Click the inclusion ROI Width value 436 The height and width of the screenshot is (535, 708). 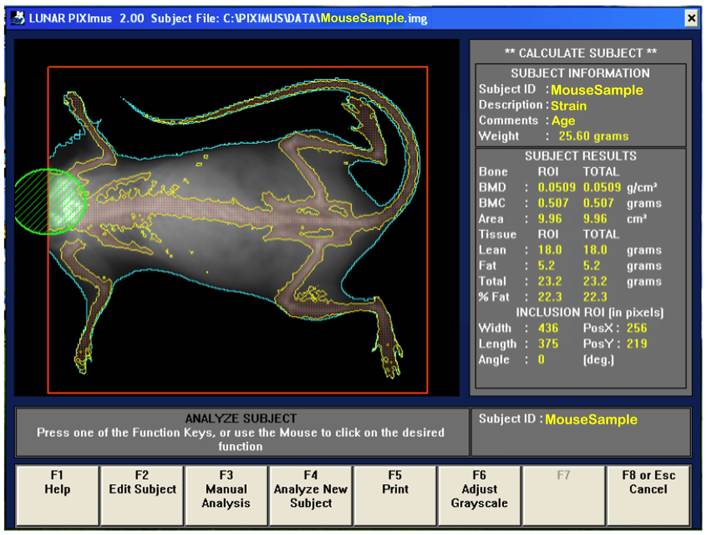(x=548, y=328)
